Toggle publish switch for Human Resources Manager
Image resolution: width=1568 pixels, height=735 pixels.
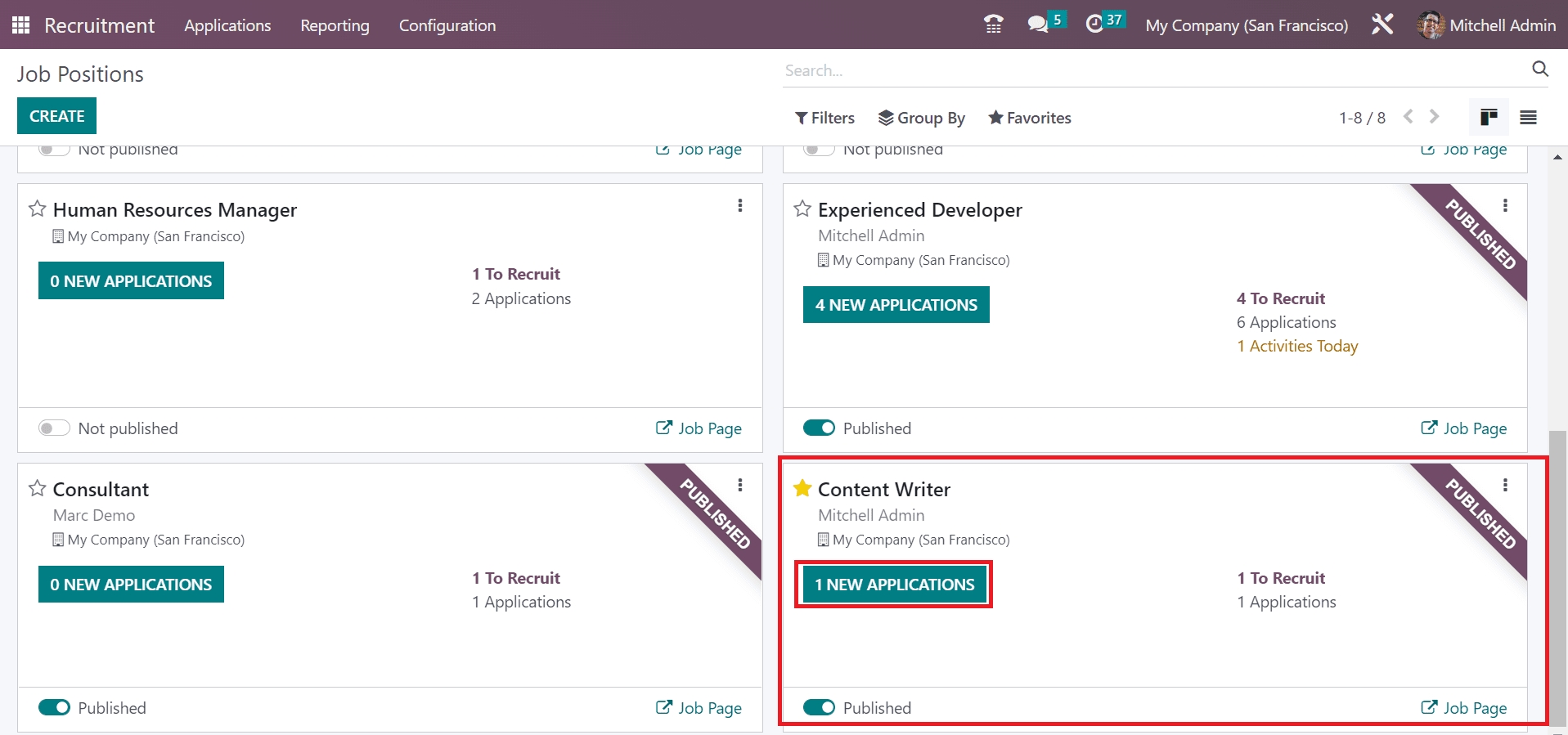(x=54, y=428)
